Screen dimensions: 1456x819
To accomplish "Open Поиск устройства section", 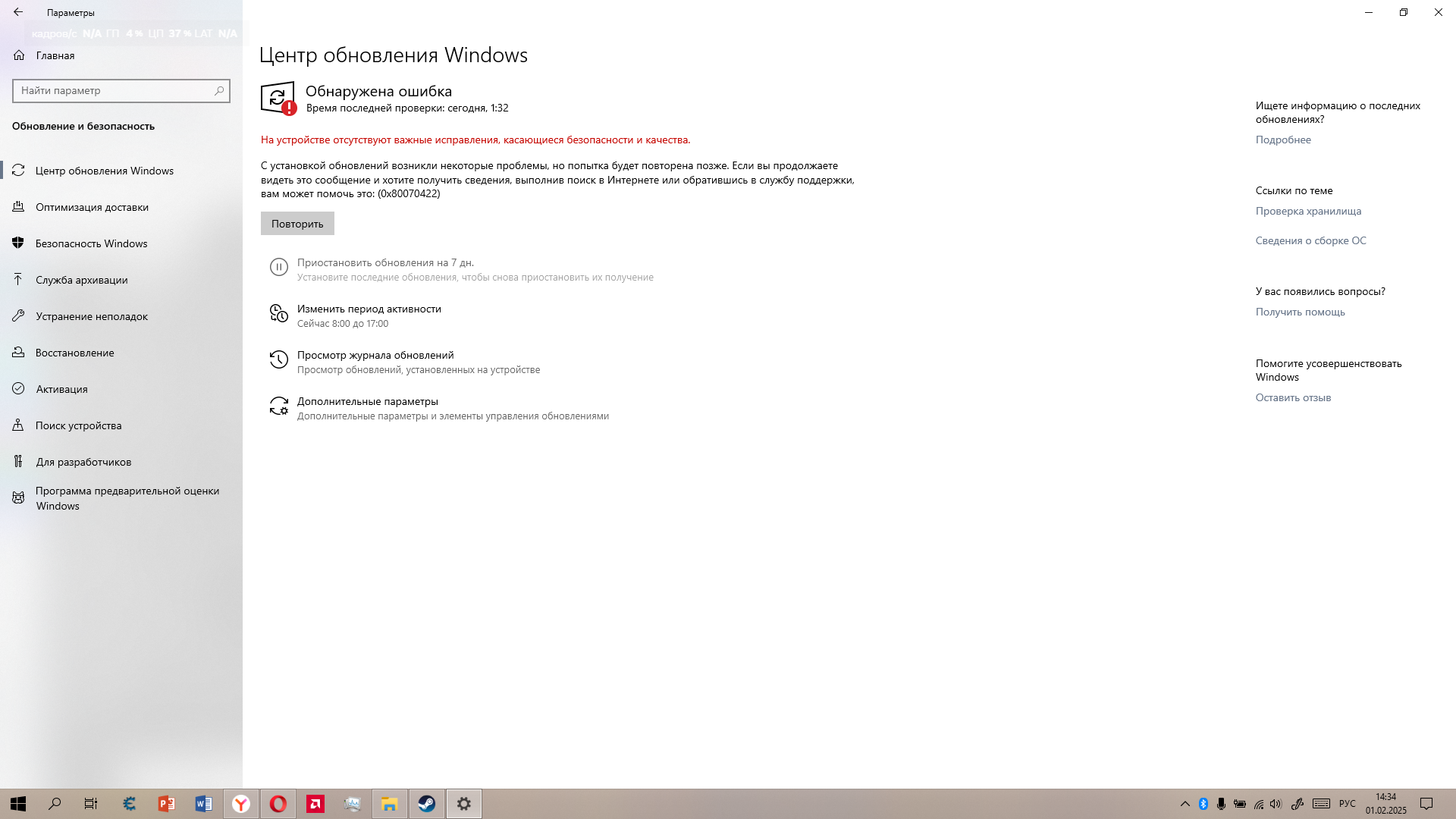I will [121, 425].
